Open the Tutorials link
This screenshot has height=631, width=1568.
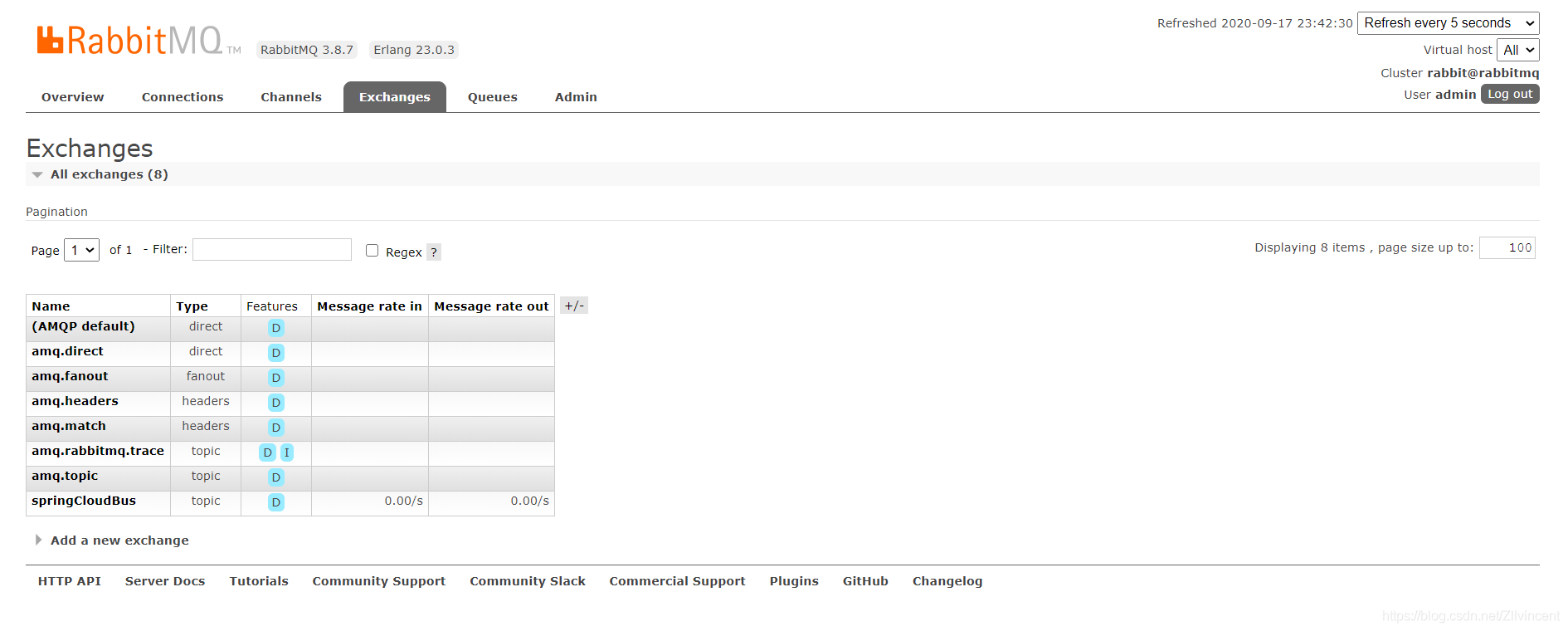click(259, 581)
